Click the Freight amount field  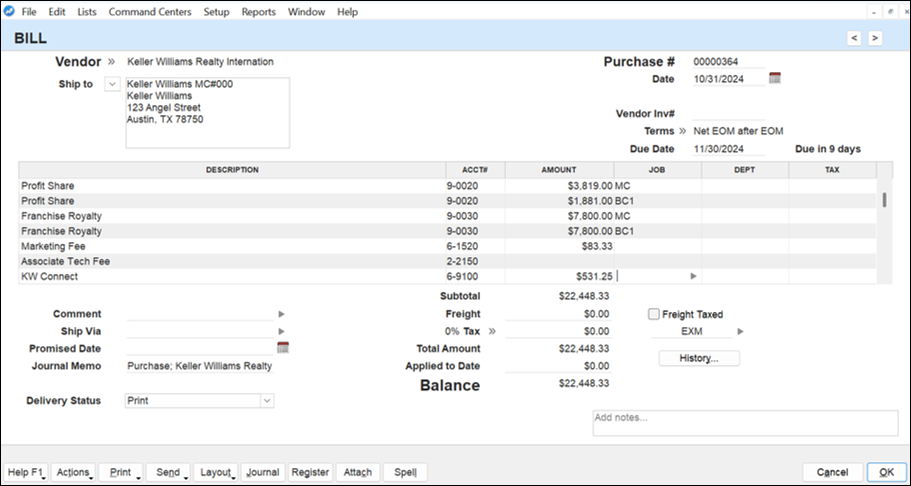[x=558, y=314]
